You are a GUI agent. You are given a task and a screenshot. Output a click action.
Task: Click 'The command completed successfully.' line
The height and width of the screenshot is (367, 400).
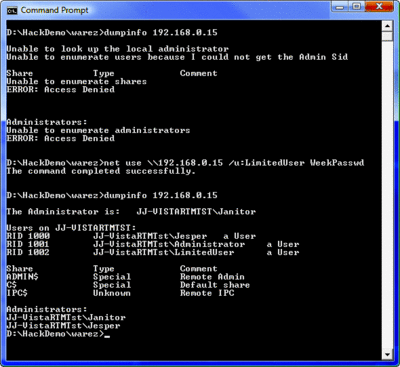(x=101, y=171)
